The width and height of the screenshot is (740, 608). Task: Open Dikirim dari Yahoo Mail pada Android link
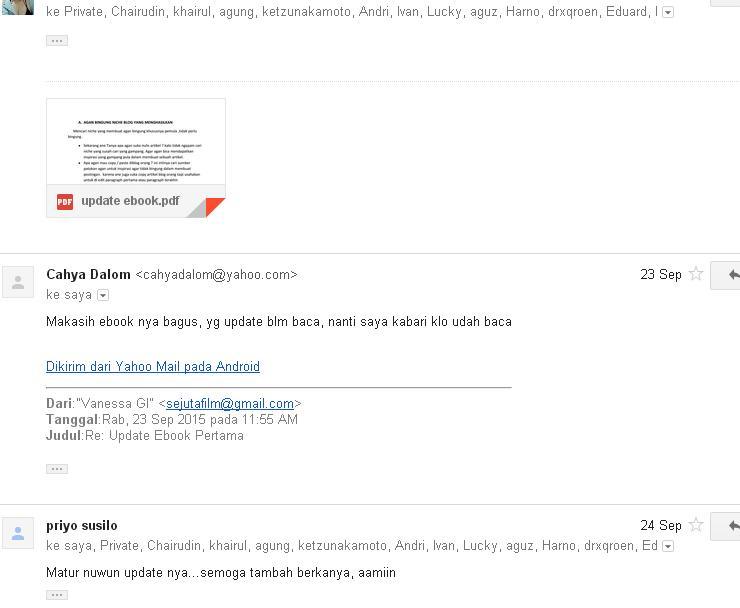pos(153,367)
